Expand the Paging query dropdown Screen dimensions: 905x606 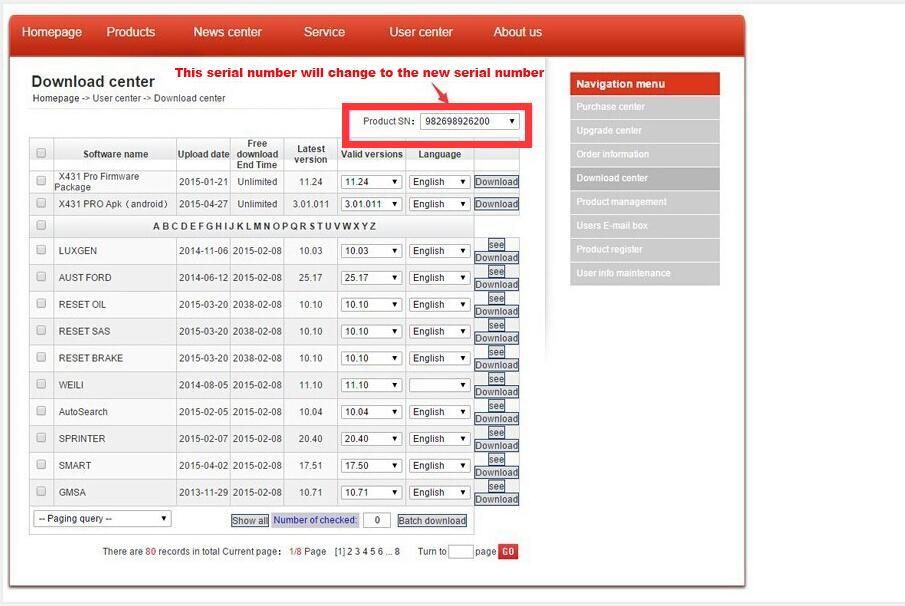click(x=102, y=518)
